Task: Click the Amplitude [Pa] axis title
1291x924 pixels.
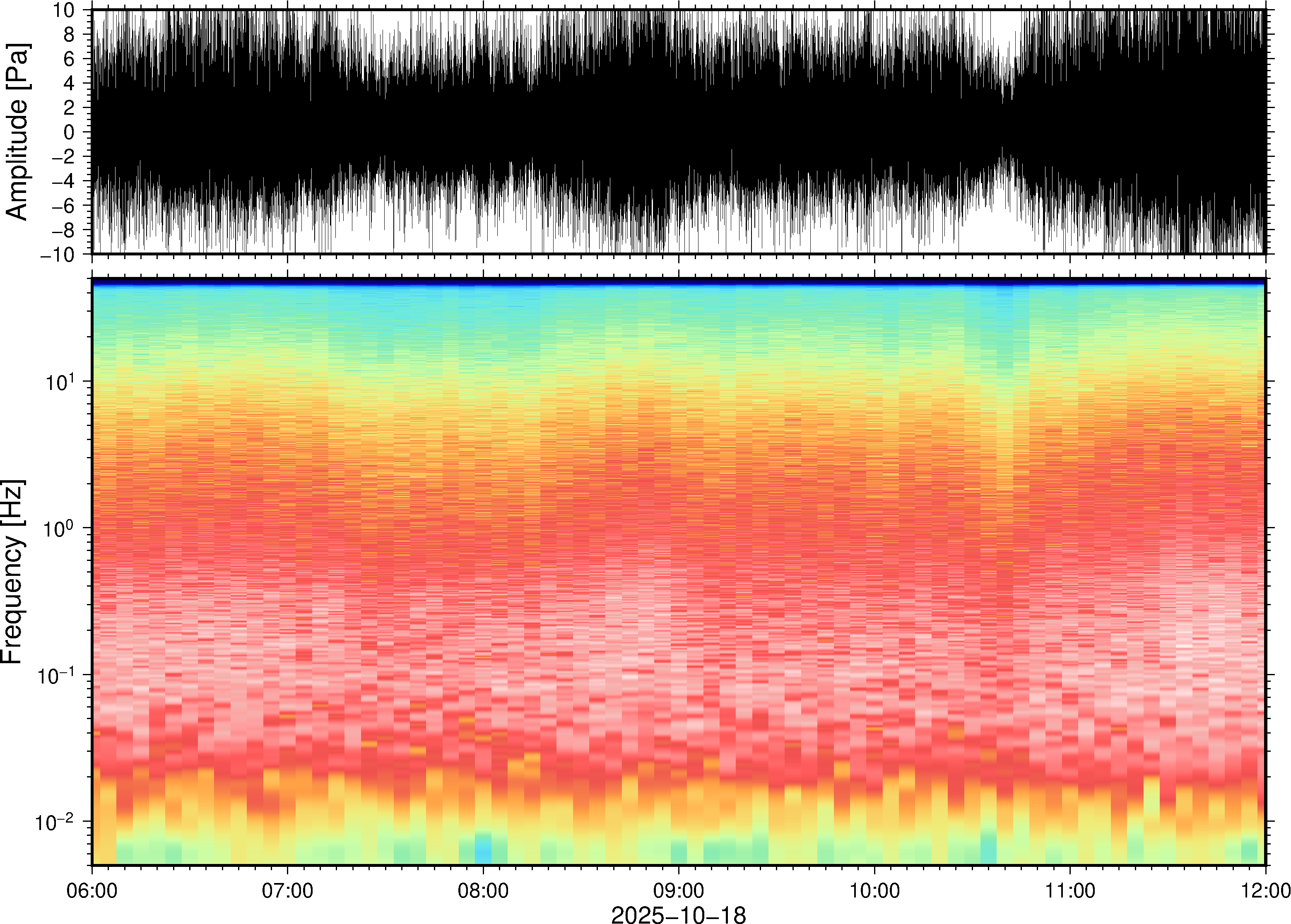Action: tap(17, 132)
